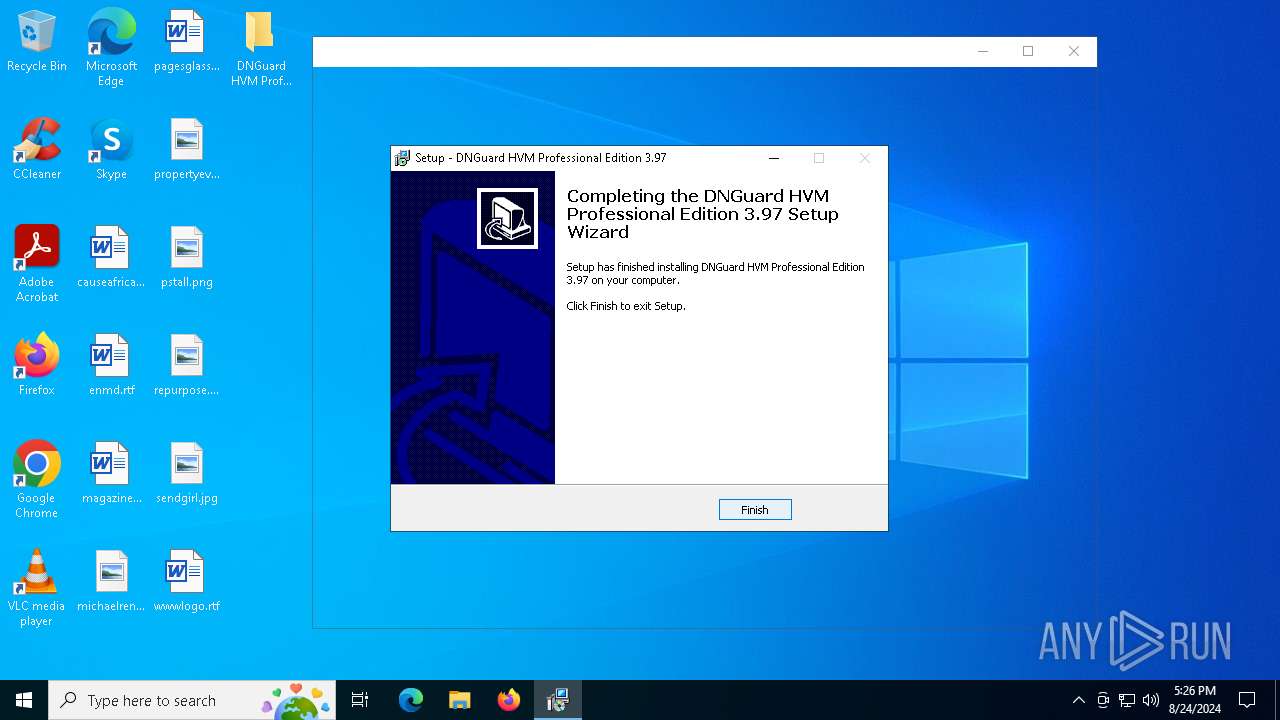The height and width of the screenshot is (720, 1280).
Task: Maximize the blank background window
Action: pos(1028,51)
